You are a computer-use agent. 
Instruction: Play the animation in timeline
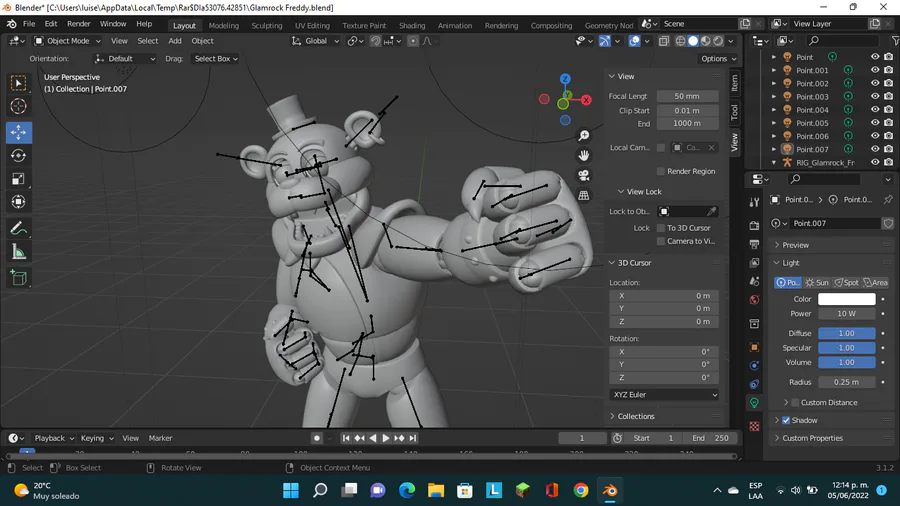(386, 438)
